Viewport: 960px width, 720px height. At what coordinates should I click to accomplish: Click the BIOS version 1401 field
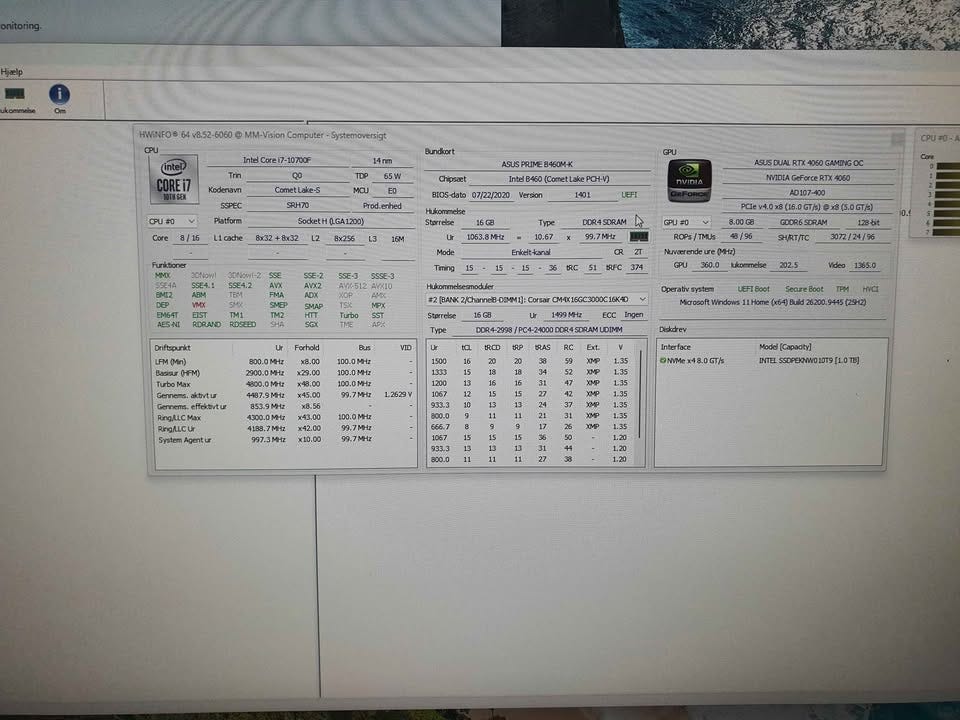tap(582, 195)
